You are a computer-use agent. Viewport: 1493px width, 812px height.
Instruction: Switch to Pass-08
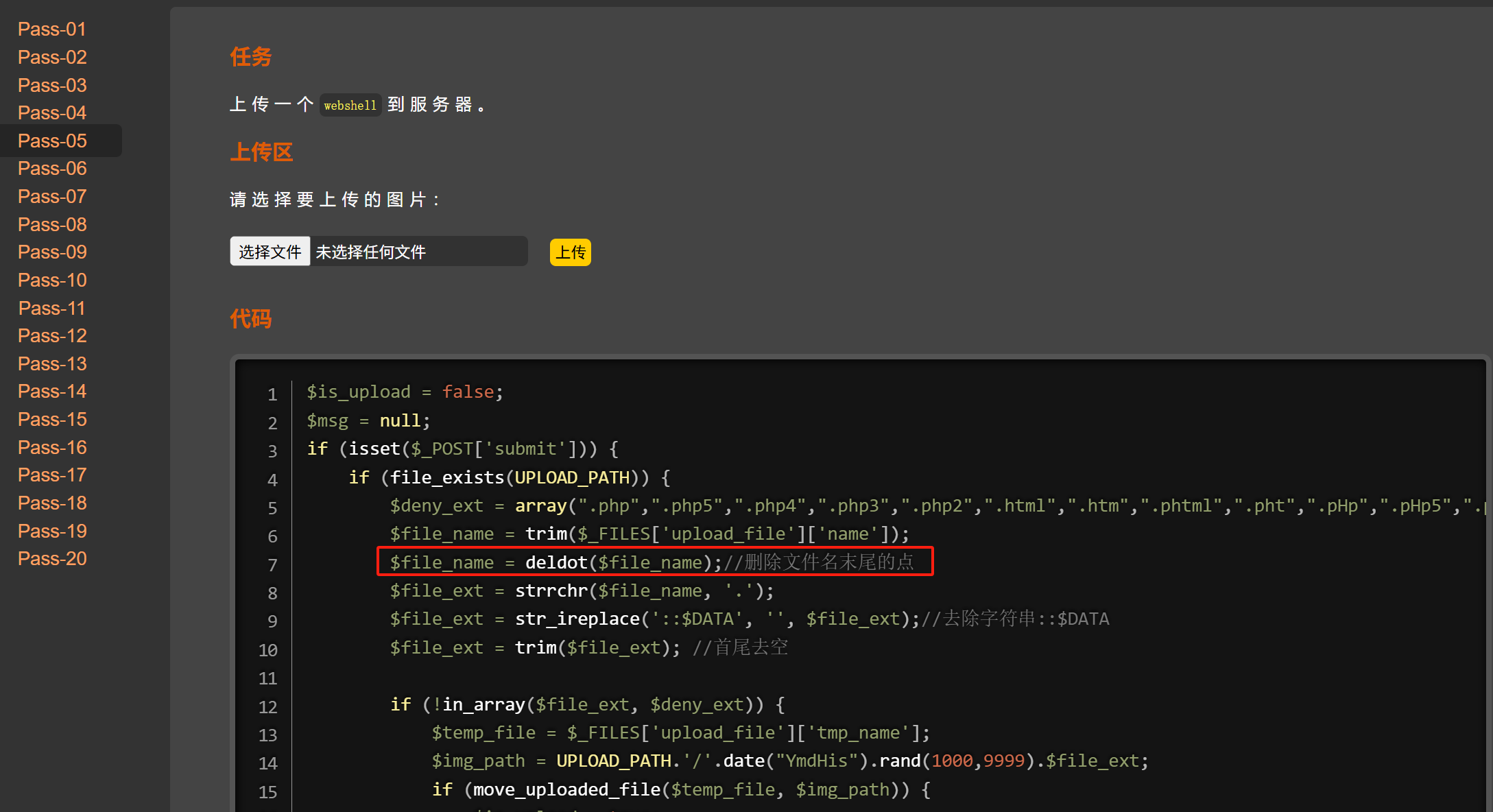point(52,224)
